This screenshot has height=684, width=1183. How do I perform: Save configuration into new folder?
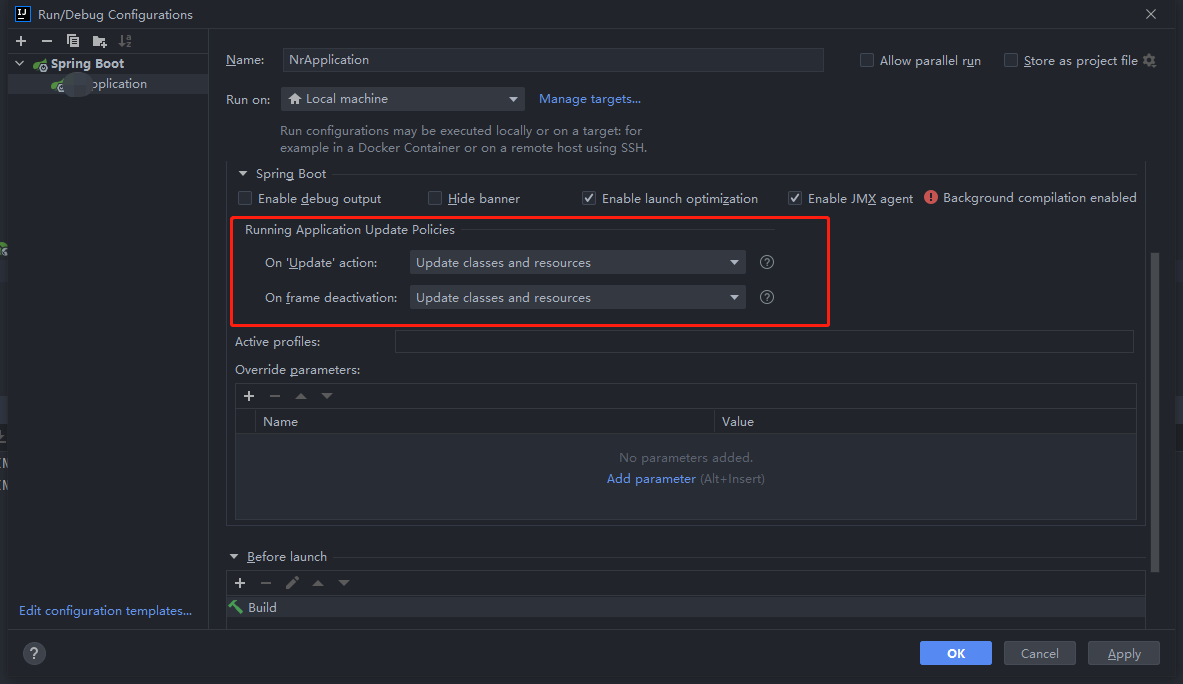pos(99,41)
